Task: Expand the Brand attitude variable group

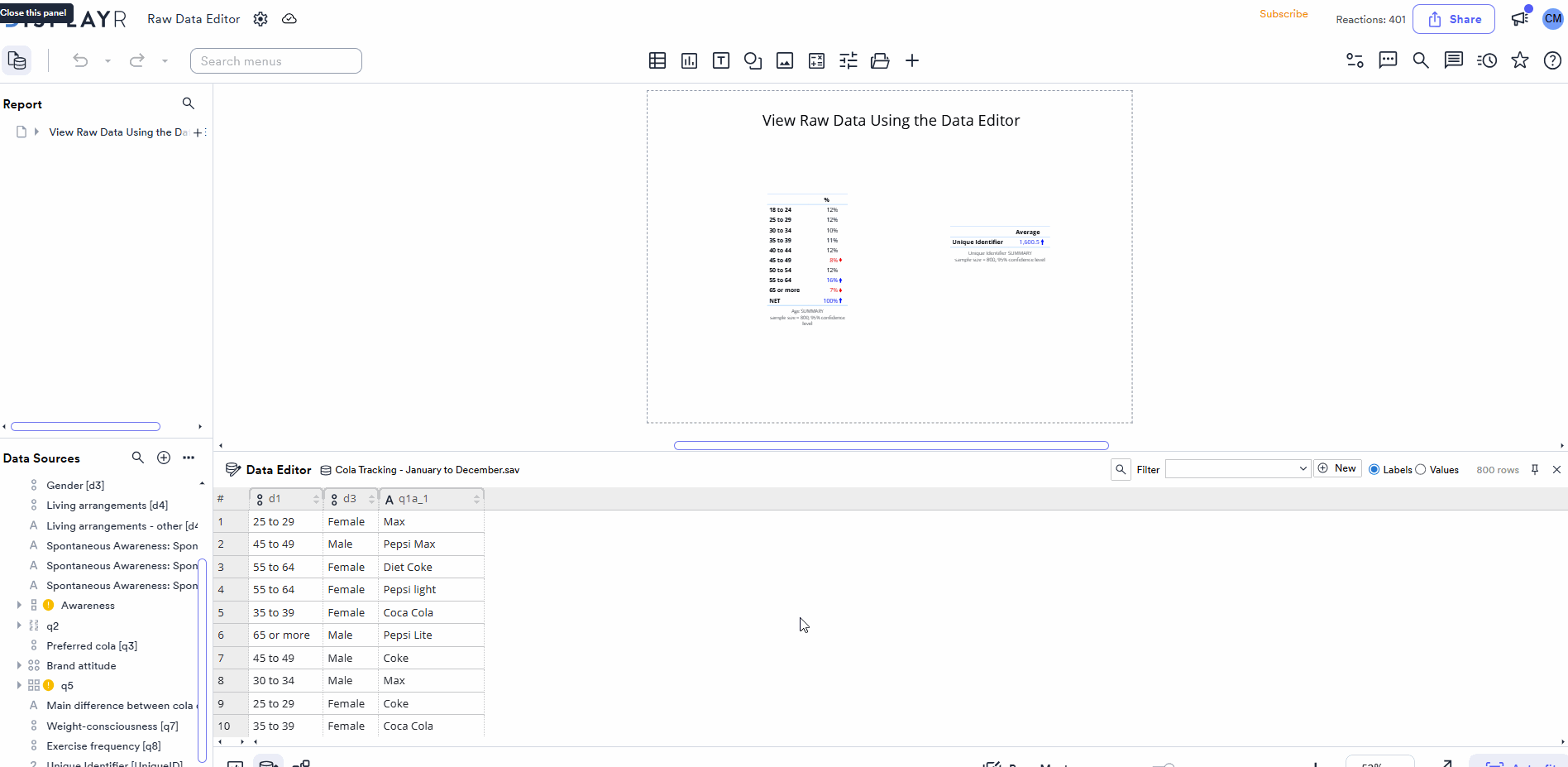Action: tap(19, 665)
